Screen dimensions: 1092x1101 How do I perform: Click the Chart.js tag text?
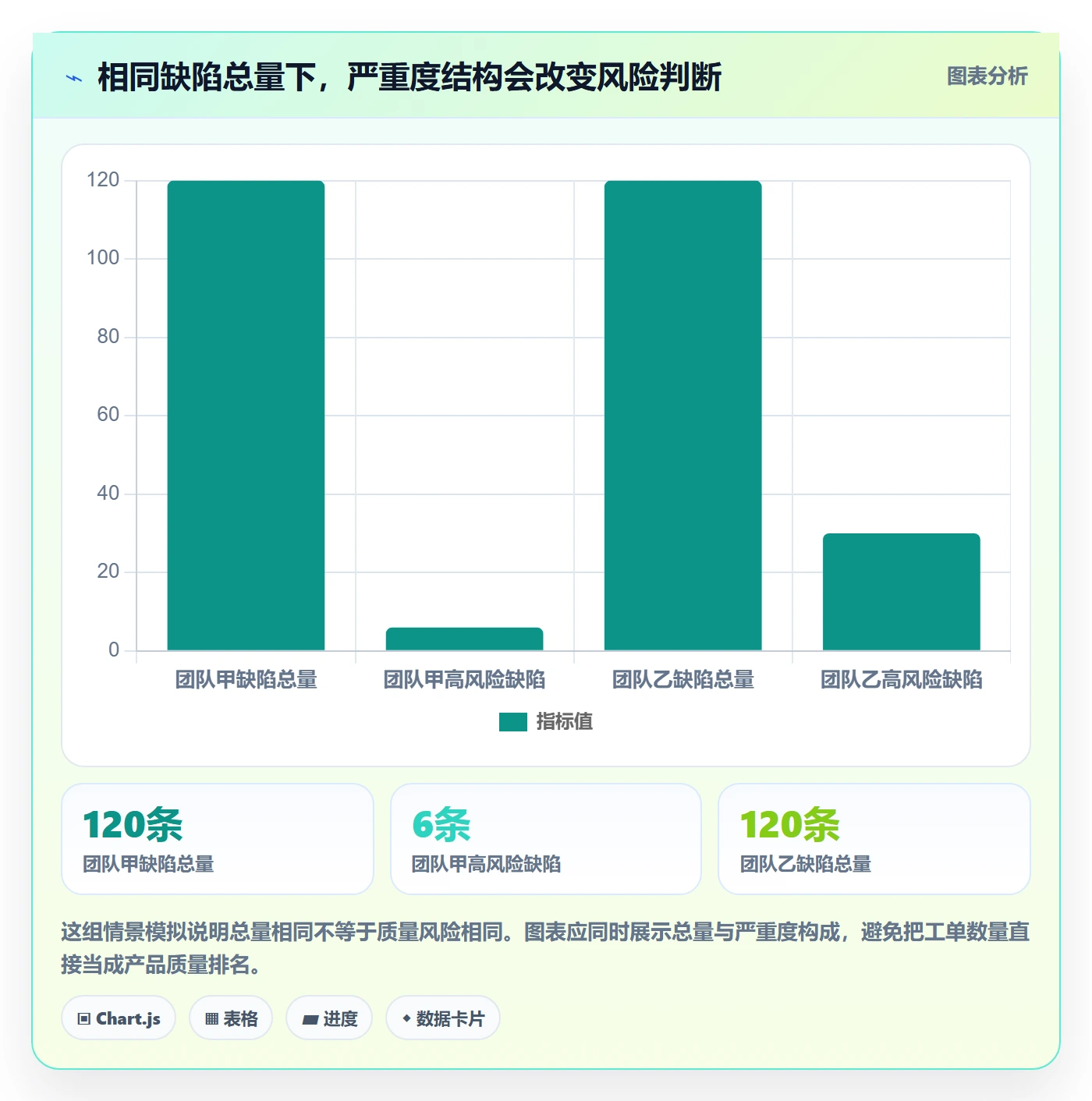(x=128, y=1018)
